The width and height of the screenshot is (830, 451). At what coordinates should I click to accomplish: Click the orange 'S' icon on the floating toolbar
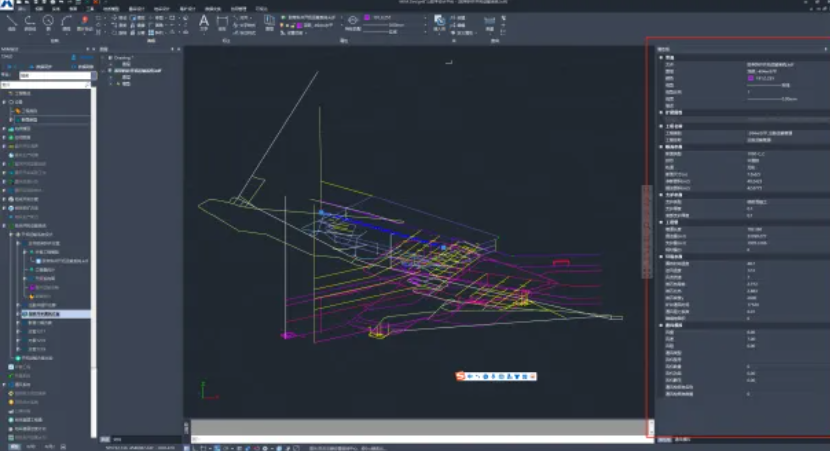459,376
